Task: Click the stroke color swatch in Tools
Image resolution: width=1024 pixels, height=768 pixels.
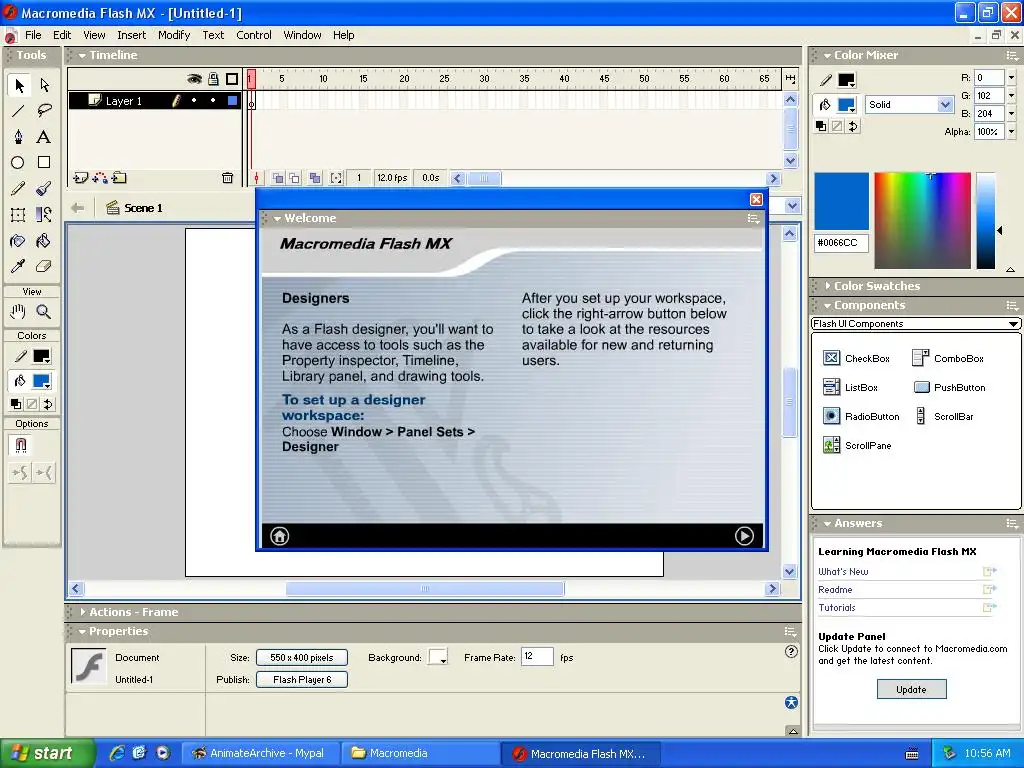Action: 41,357
